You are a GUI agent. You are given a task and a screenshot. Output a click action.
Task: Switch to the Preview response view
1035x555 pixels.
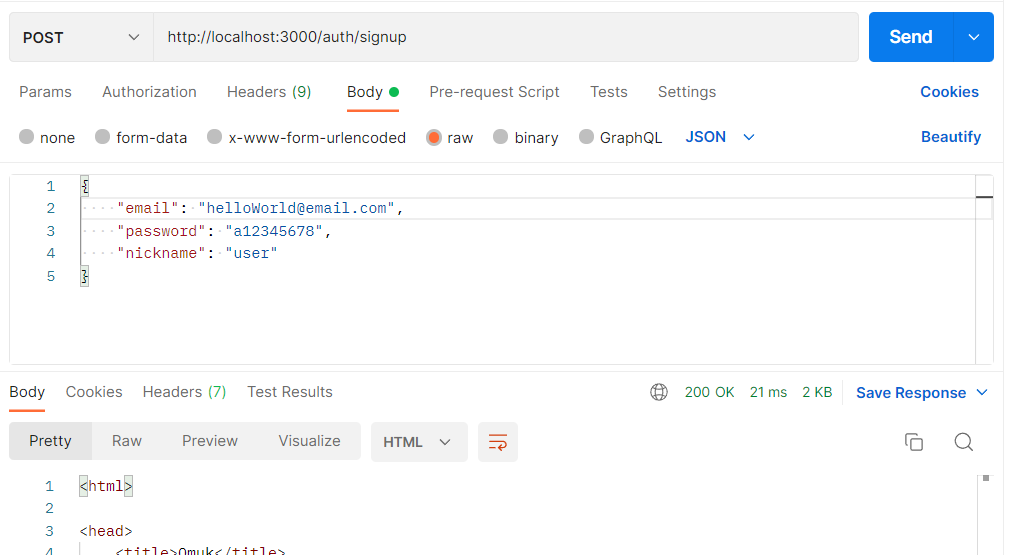click(x=210, y=441)
